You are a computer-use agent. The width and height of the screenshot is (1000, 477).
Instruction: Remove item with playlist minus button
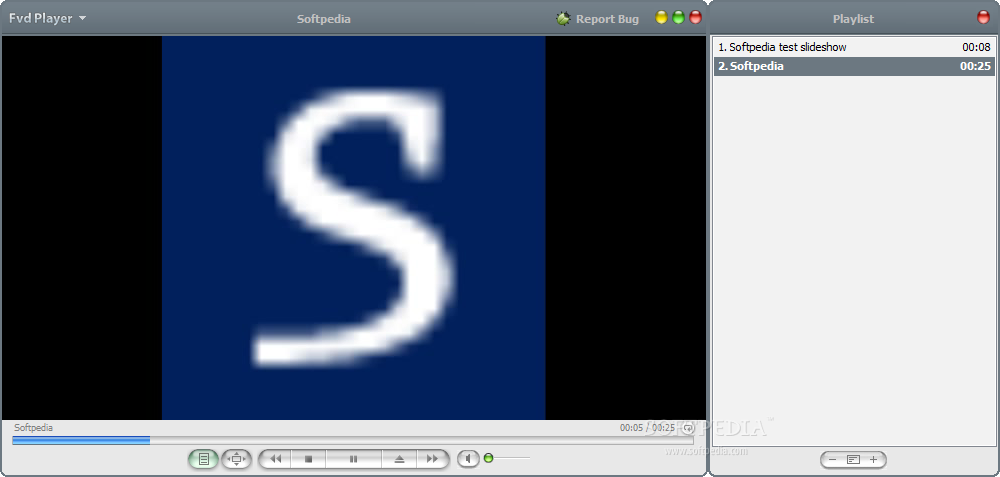832,459
